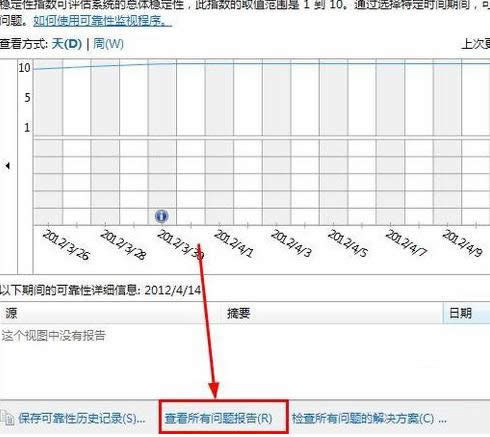The height and width of the screenshot is (437, 490).
Task: Click 检查所有问题的解决方案(C) link
Action: point(369,418)
